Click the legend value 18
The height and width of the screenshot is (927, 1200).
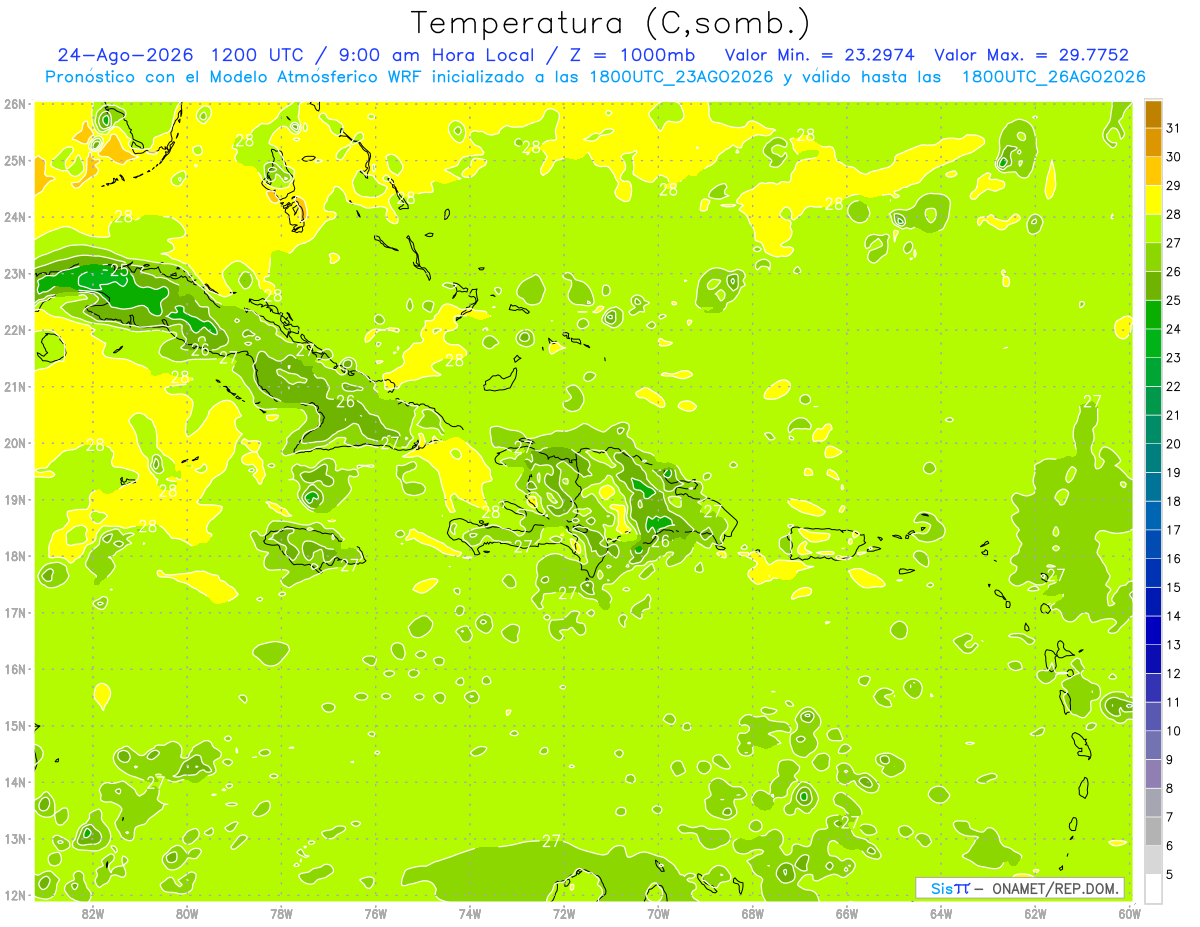[x=1174, y=501]
